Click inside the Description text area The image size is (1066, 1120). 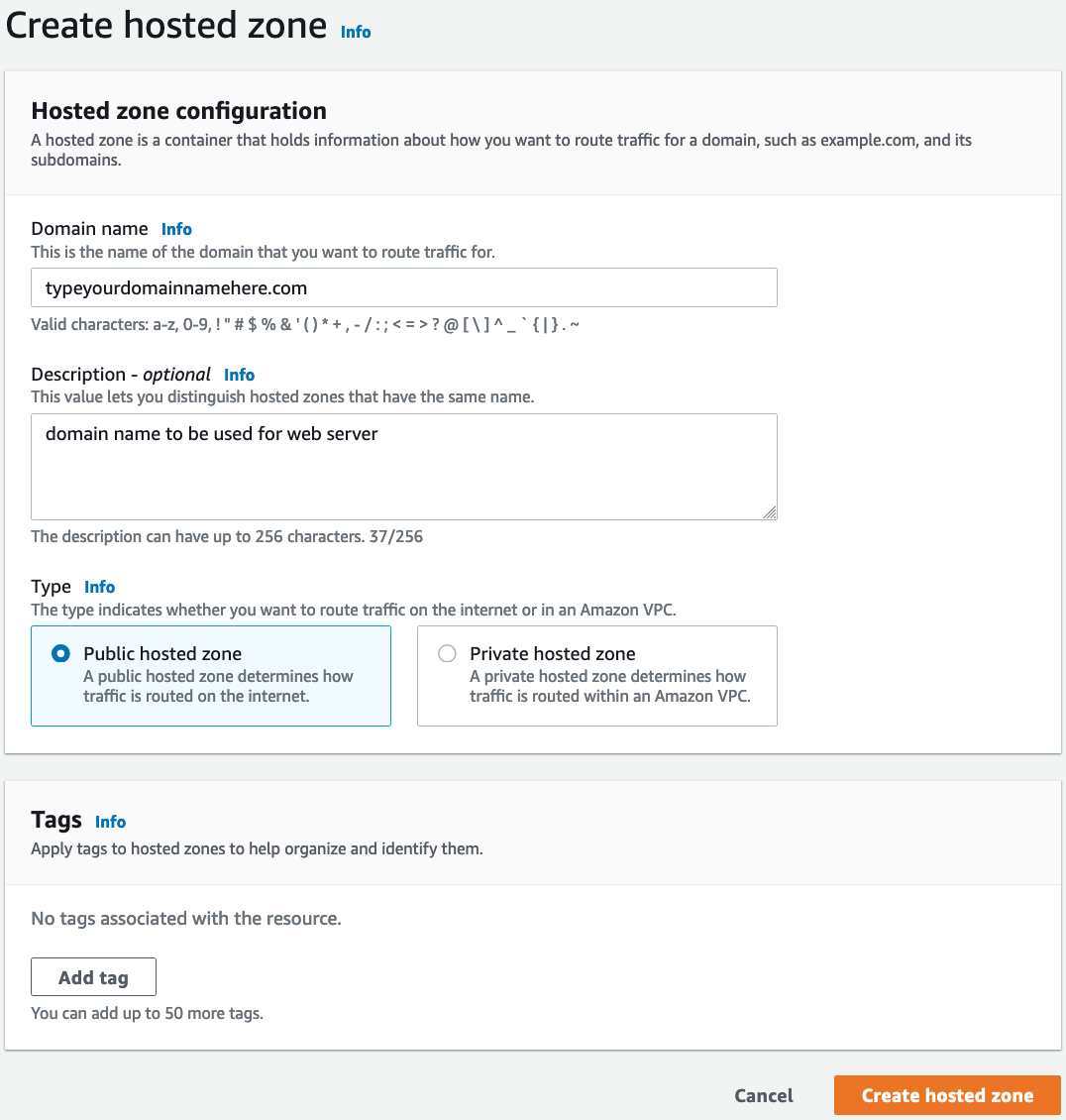click(x=403, y=466)
